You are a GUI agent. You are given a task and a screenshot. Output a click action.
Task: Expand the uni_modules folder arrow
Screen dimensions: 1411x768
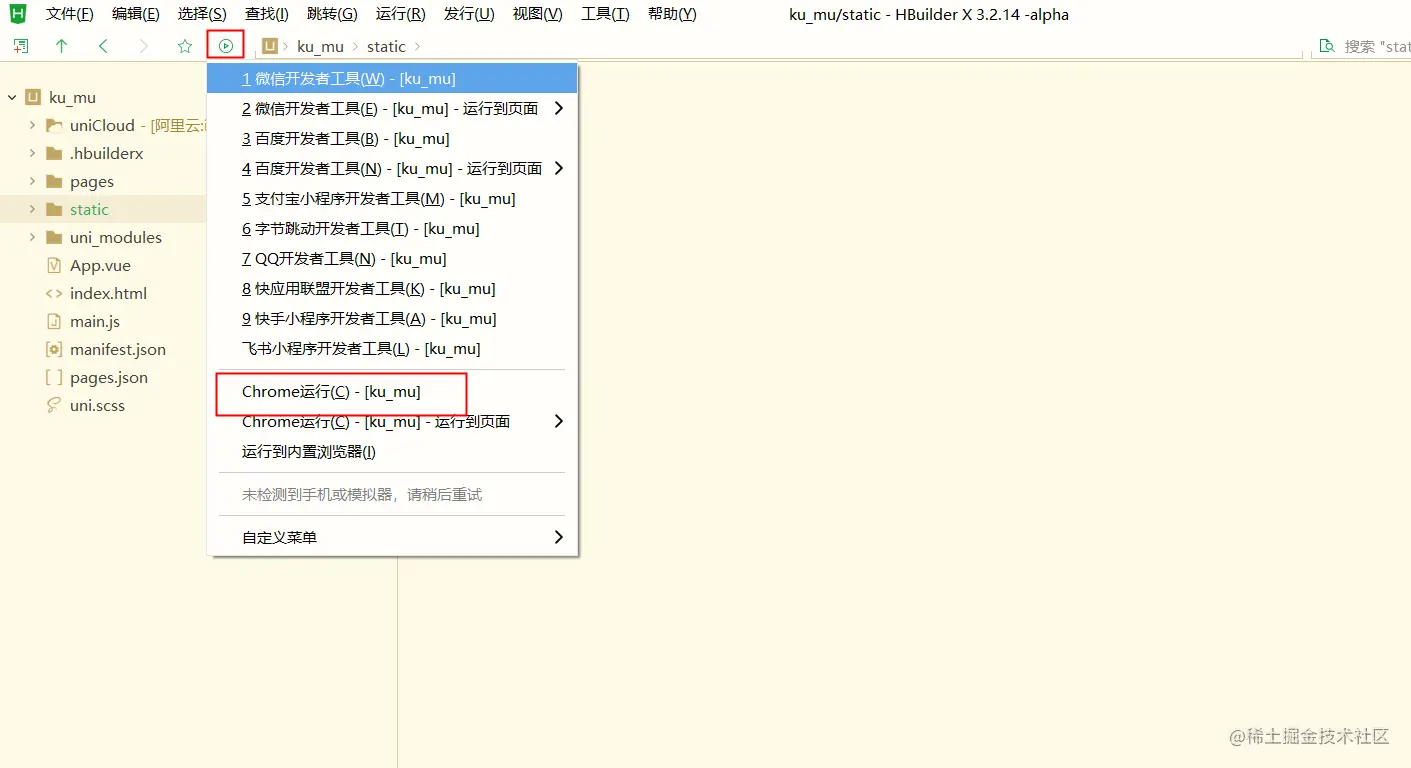(x=32, y=237)
